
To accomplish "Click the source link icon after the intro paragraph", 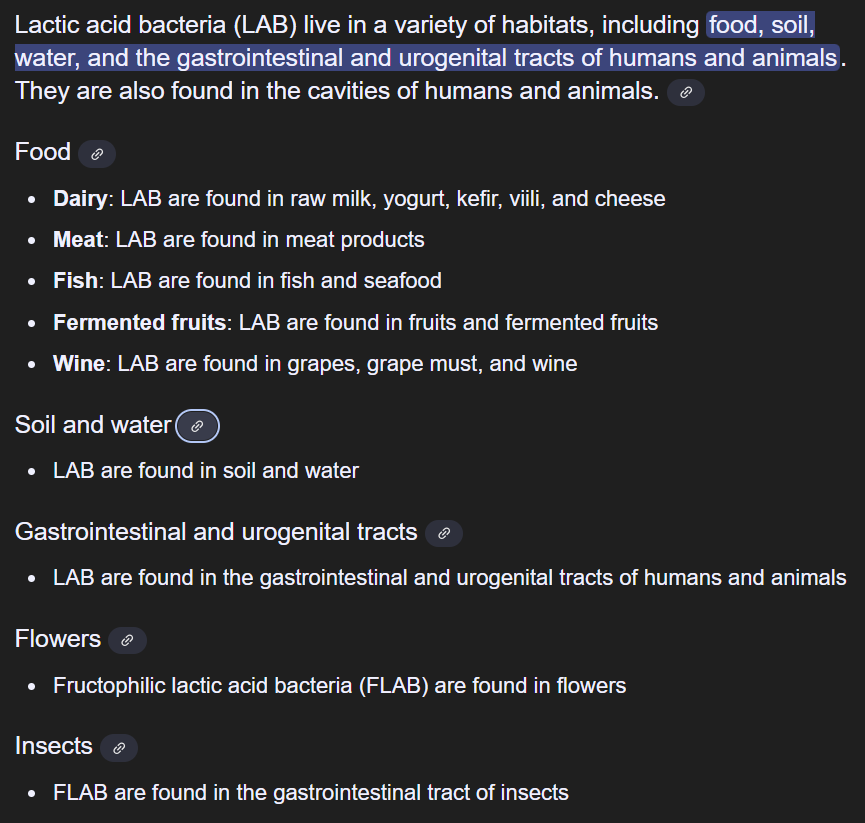I will 686,92.
